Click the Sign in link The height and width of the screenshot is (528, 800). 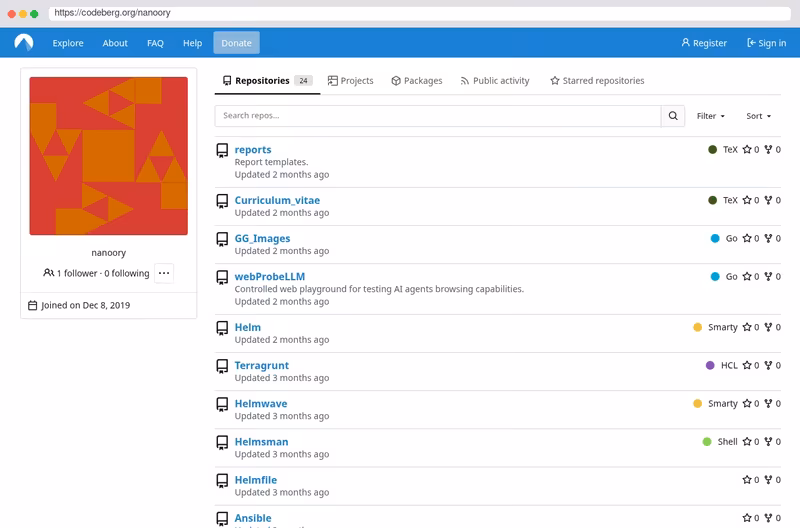[x=766, y=43]
